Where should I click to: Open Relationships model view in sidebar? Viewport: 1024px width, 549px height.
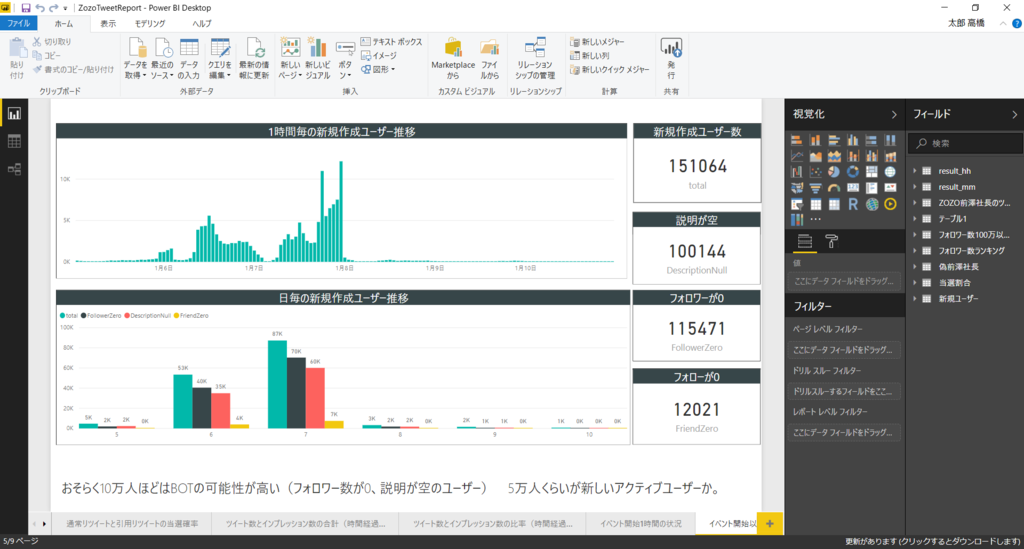click(x=14, y=170)
